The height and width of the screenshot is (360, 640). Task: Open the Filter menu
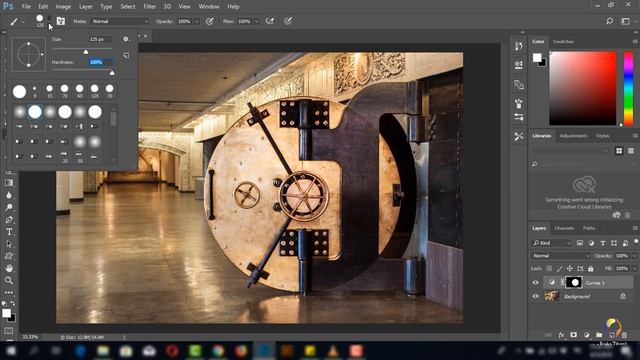[149, 7]
